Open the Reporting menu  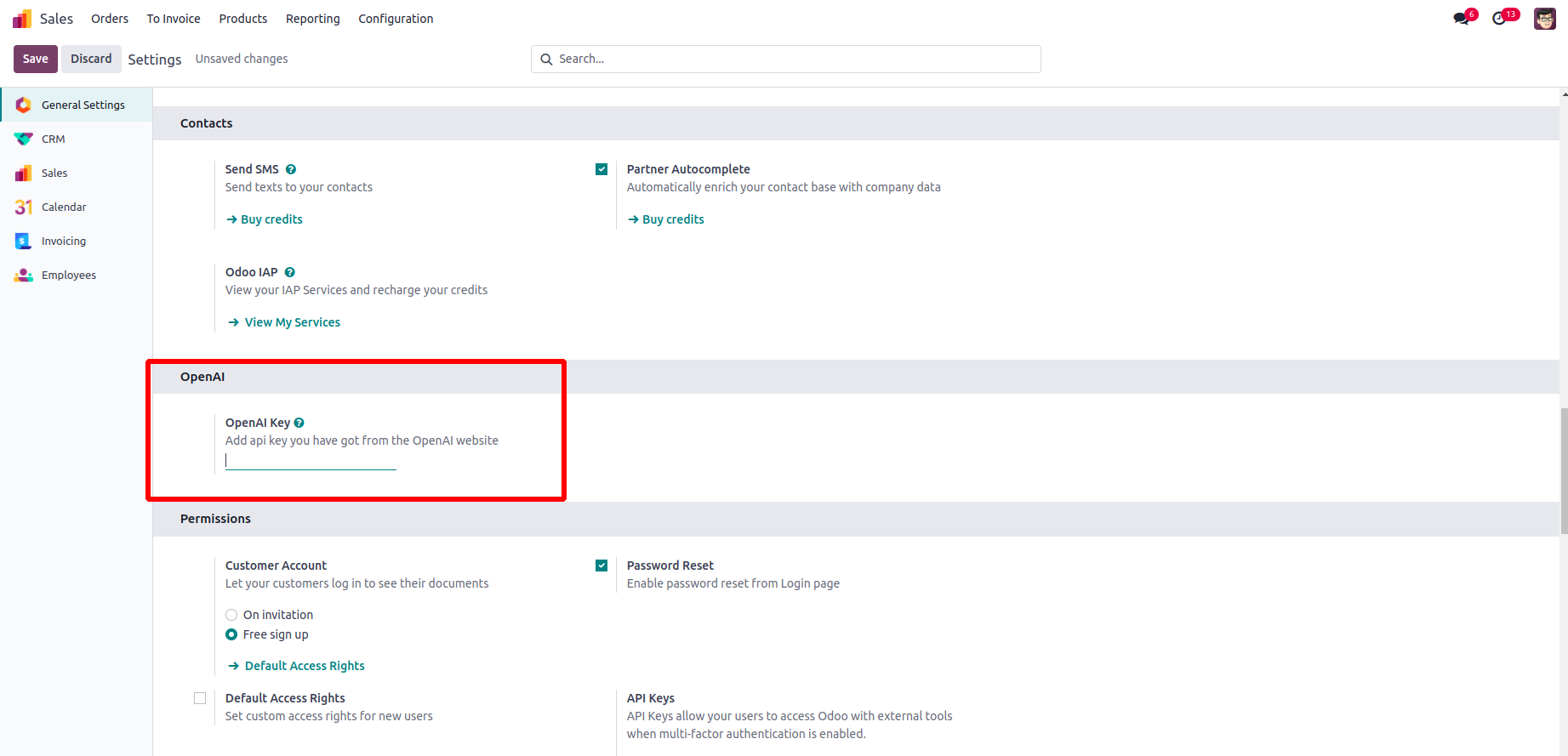tap(312, 19)
